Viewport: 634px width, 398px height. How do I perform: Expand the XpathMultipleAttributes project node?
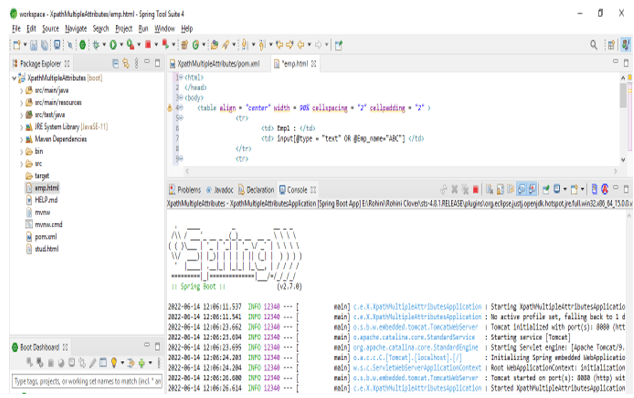pos(15,78)
